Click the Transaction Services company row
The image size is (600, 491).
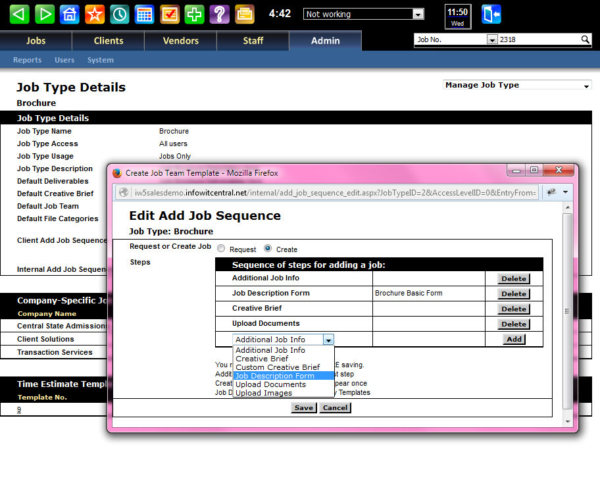click(x=54, y=352)
